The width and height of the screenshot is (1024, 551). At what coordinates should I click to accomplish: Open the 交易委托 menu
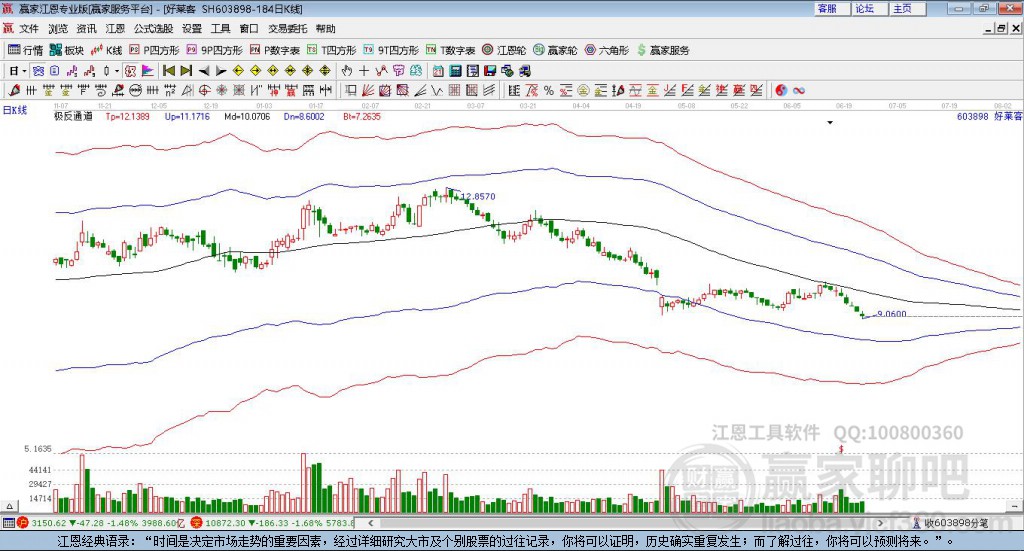287,29
